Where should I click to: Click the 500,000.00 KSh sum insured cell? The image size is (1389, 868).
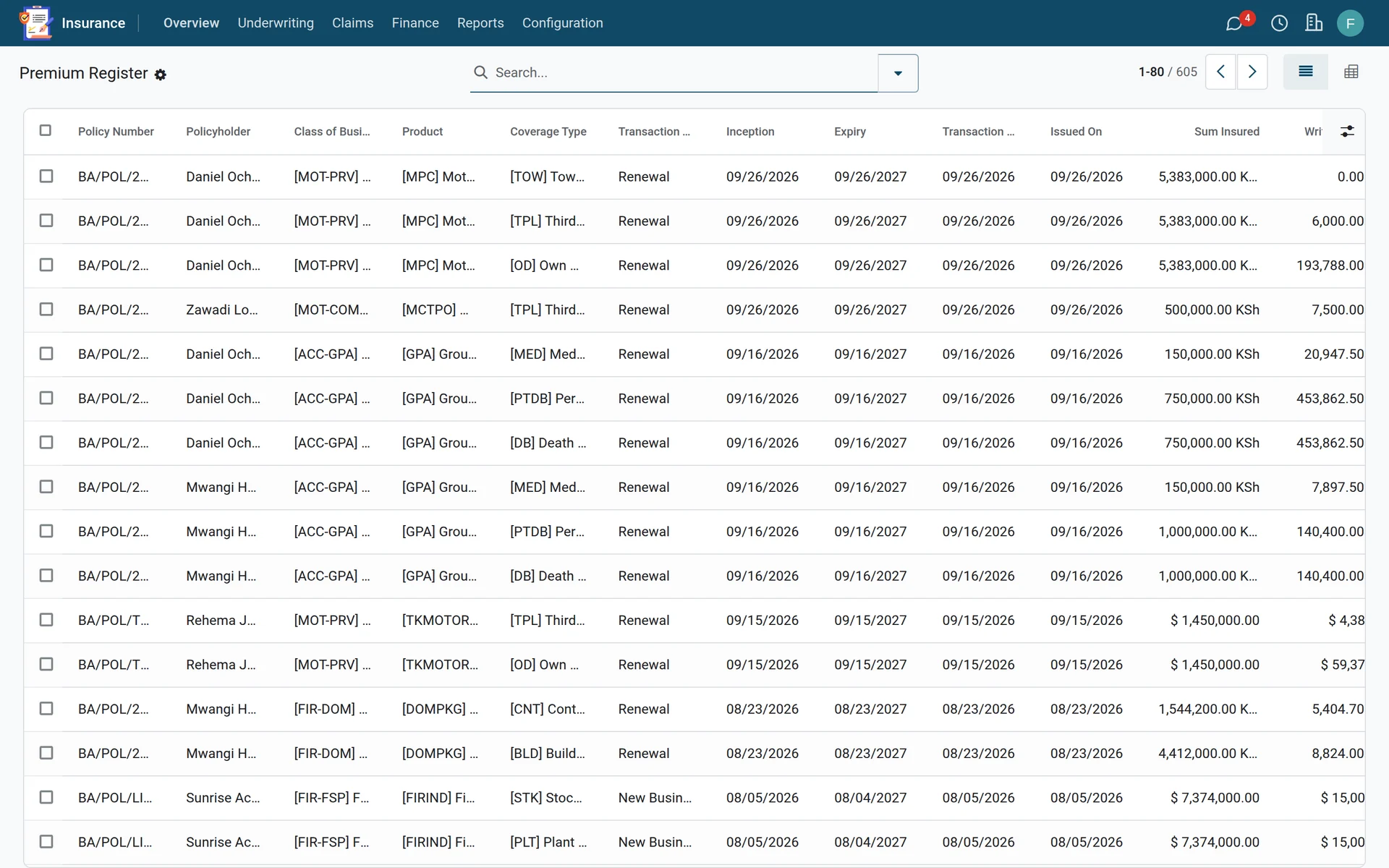point(1212,310)
